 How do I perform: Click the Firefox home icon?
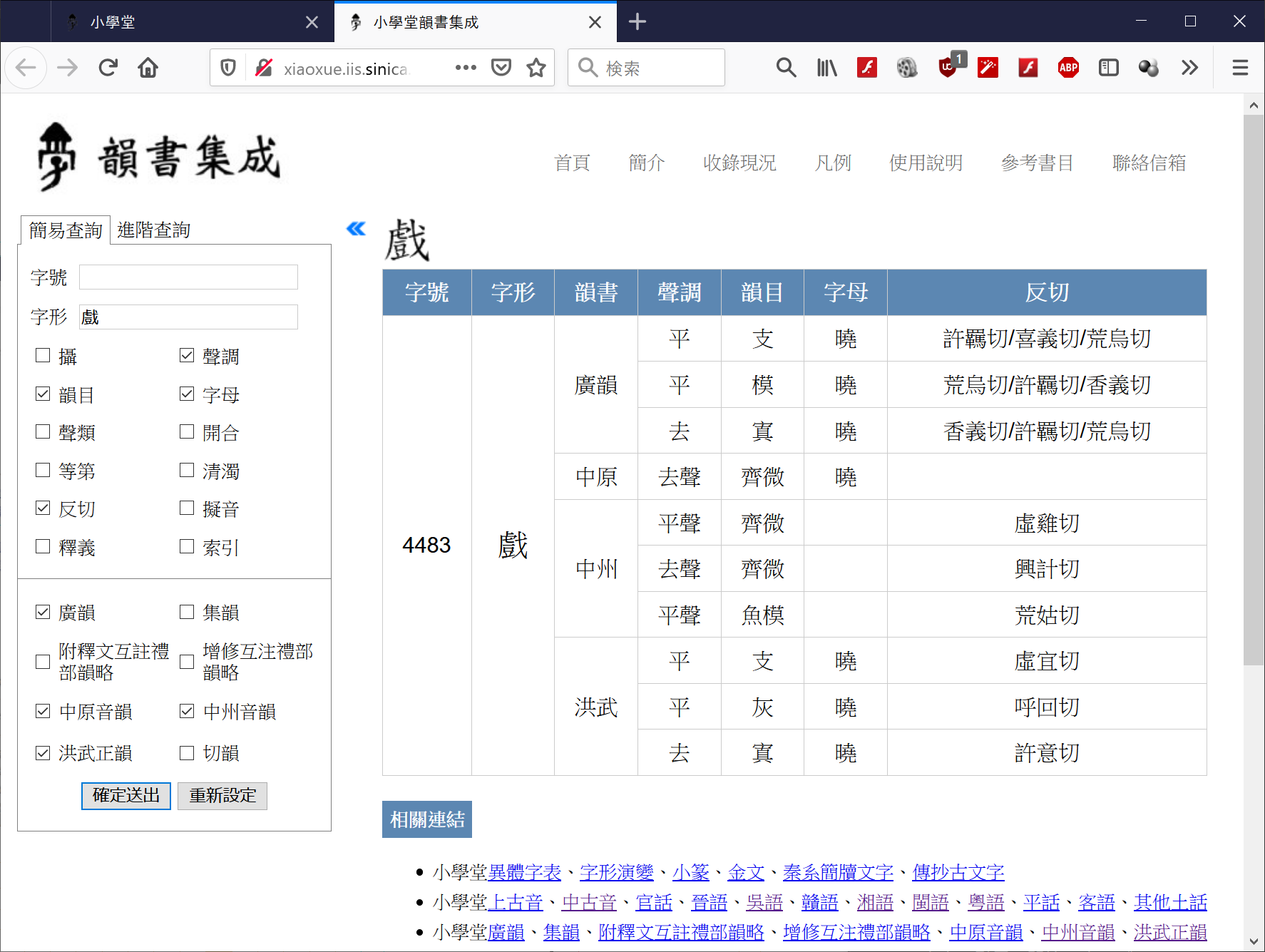pyautogui.click(x=148, y=68)
